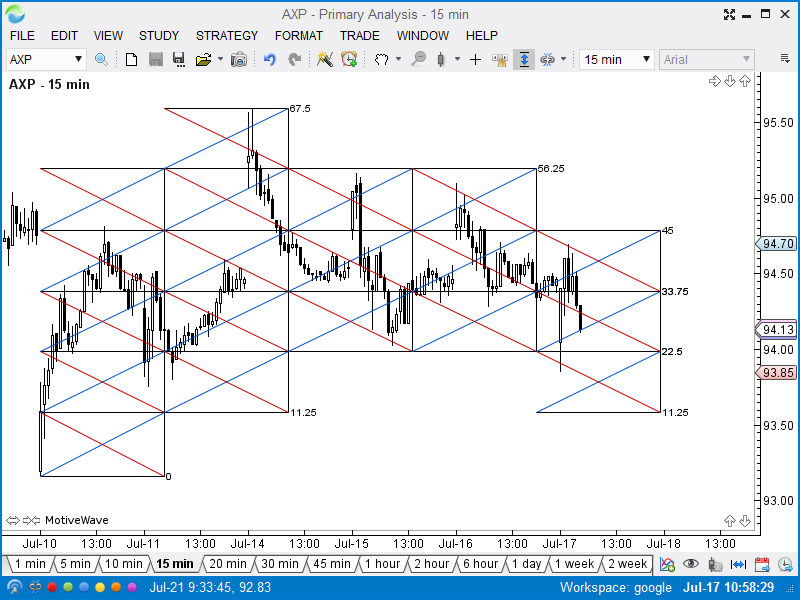This screenshot has width=800, height=600.
Task: Open the VIEW menu
Action: (x=108, y=36)
